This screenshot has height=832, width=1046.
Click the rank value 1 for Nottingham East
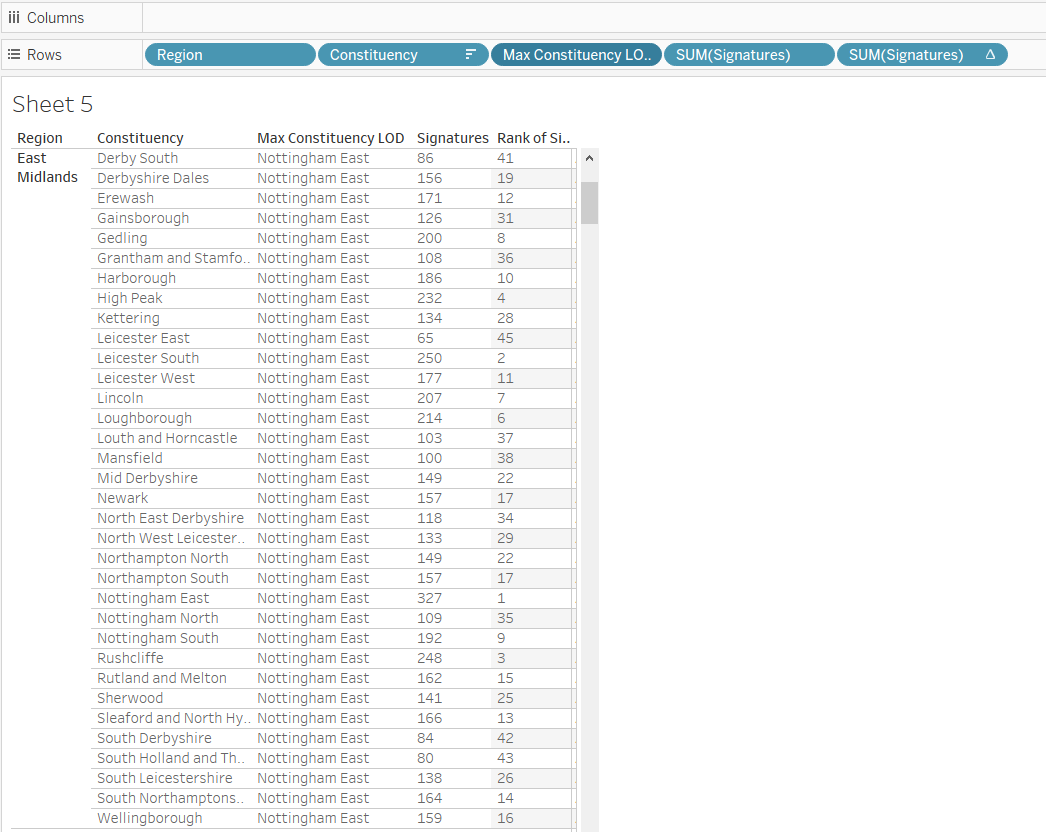(x=501, y=597)
